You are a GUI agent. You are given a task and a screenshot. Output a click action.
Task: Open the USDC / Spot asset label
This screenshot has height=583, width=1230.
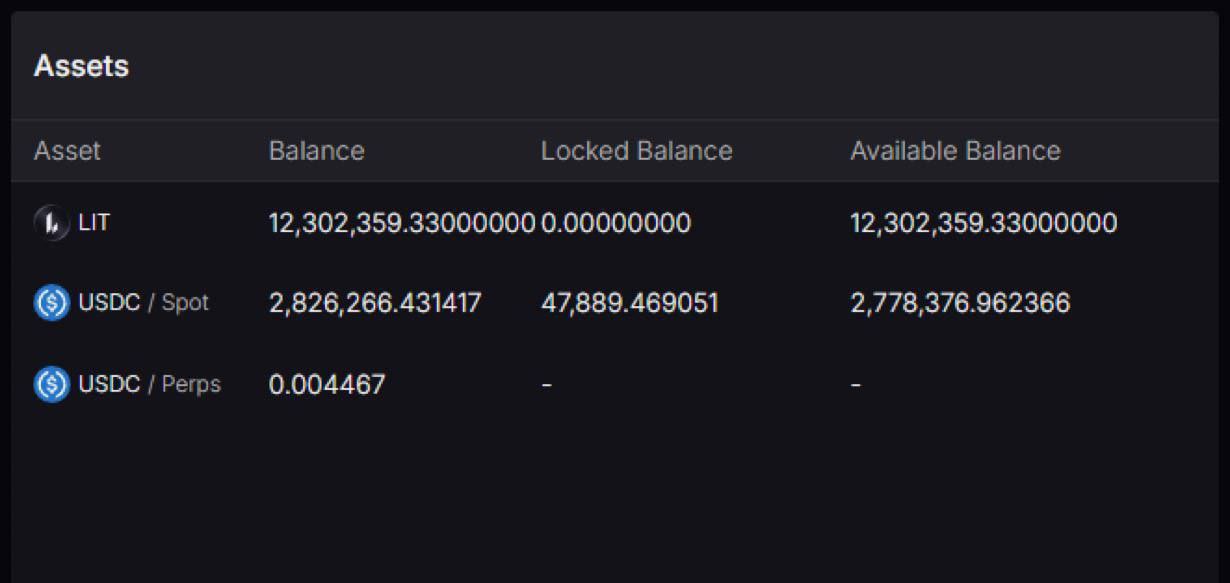[x=143, y=302]
